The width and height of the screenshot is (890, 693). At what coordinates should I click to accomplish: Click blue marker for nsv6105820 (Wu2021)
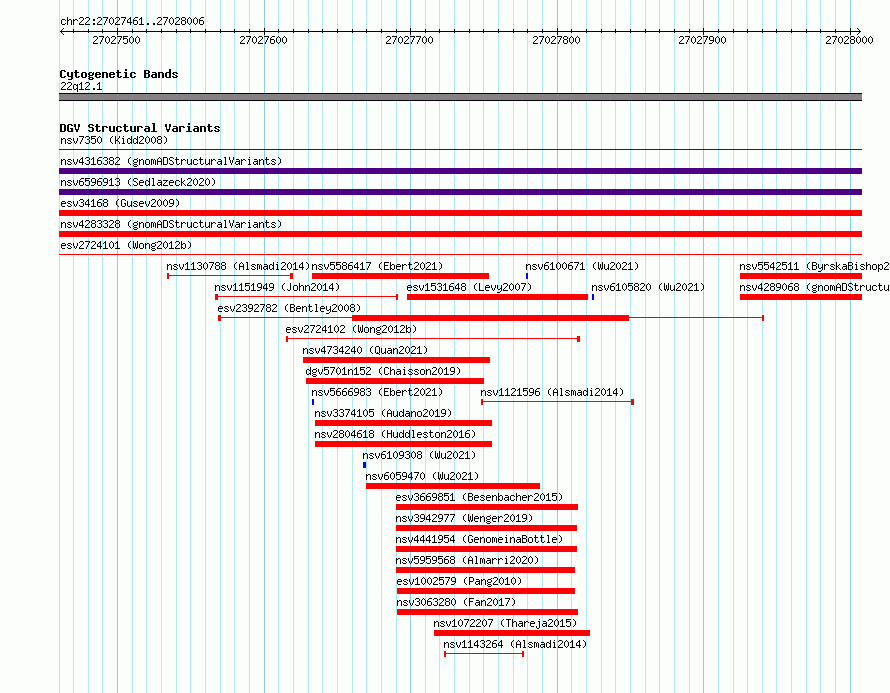[x=593, y=297]
